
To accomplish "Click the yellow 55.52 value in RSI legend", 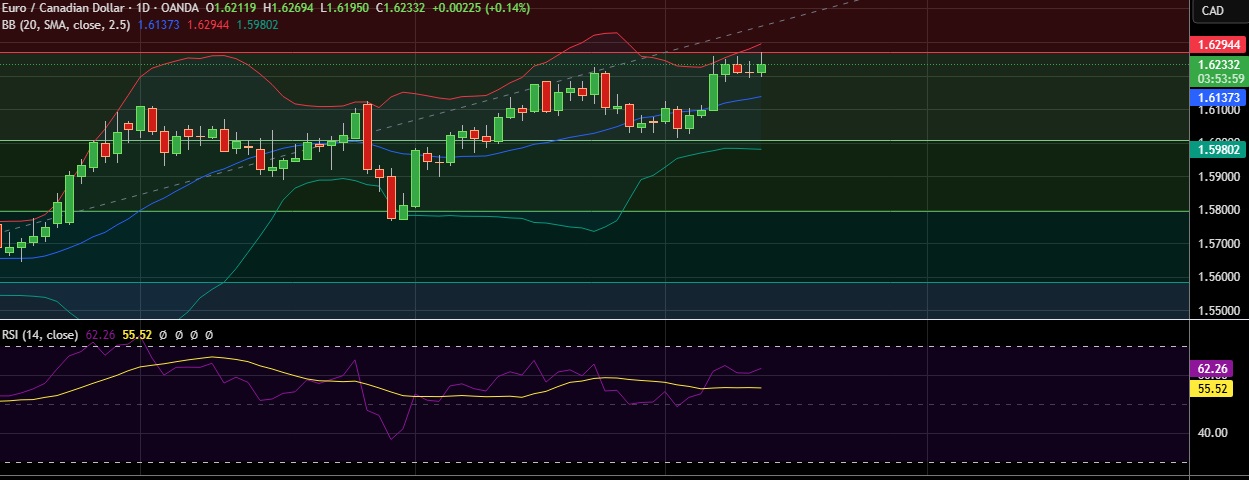I will coord(137,335).
